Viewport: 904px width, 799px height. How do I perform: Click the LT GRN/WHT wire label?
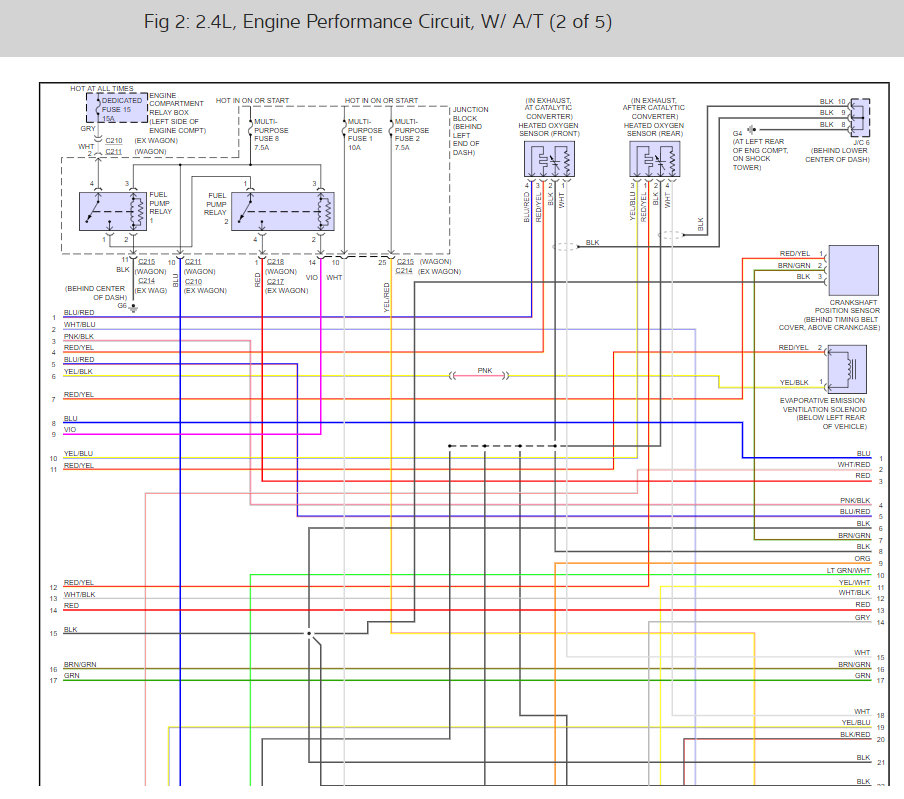tap(849, 570)
